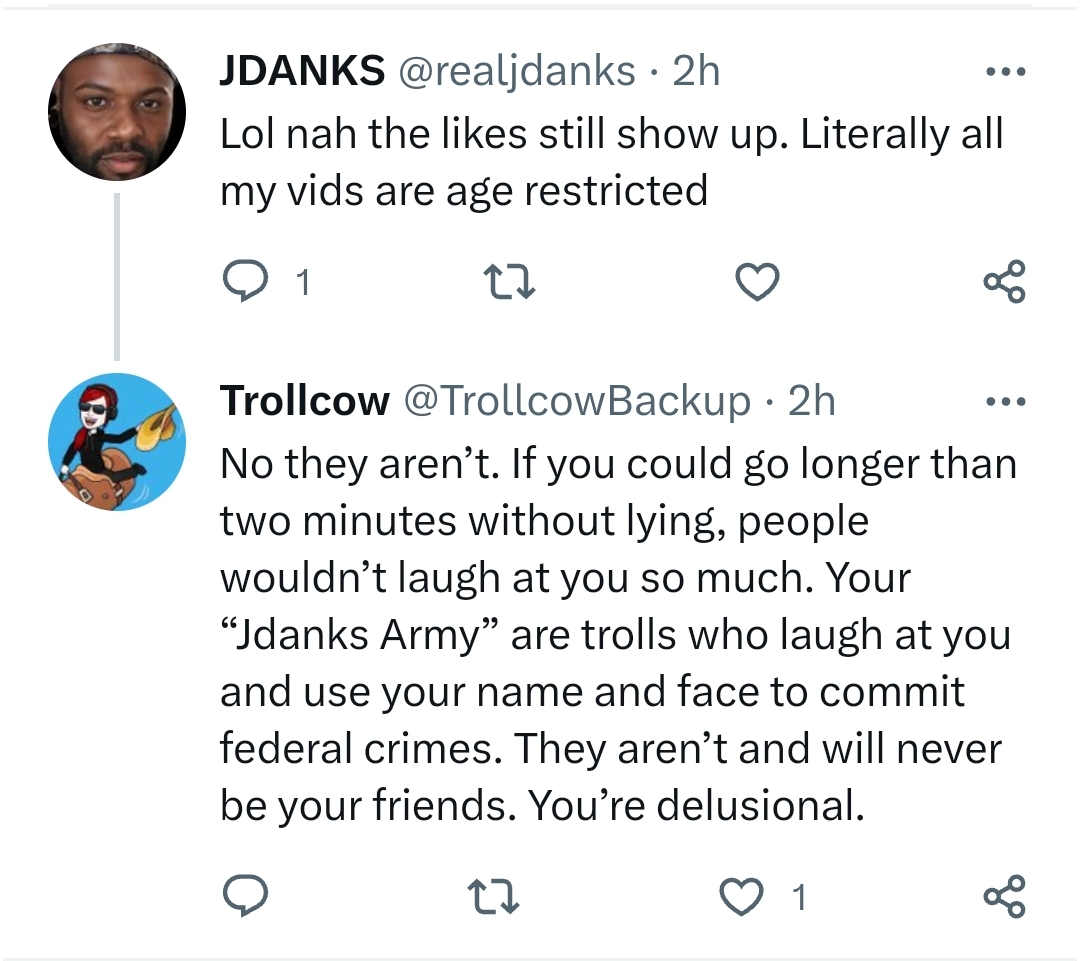Open more options menu on Trollcow tweet

1004,402
